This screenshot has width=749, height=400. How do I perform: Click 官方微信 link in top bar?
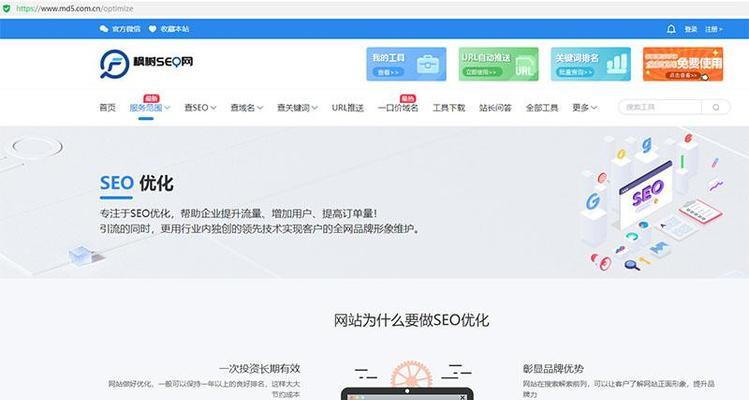pyautogui.click(x=126, y=29)
